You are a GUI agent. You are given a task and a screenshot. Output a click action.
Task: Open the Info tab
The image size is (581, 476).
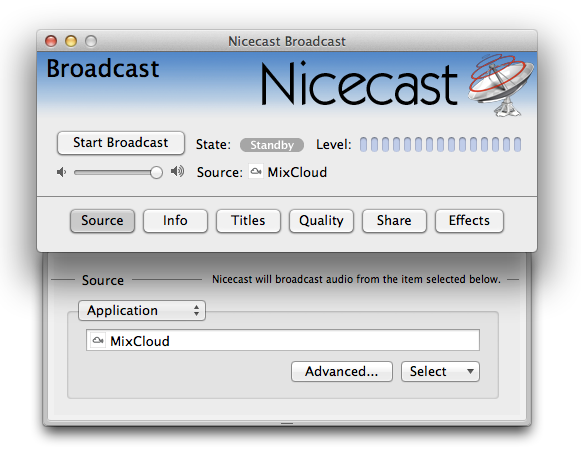pyautogui.click(x=175, y=221)
